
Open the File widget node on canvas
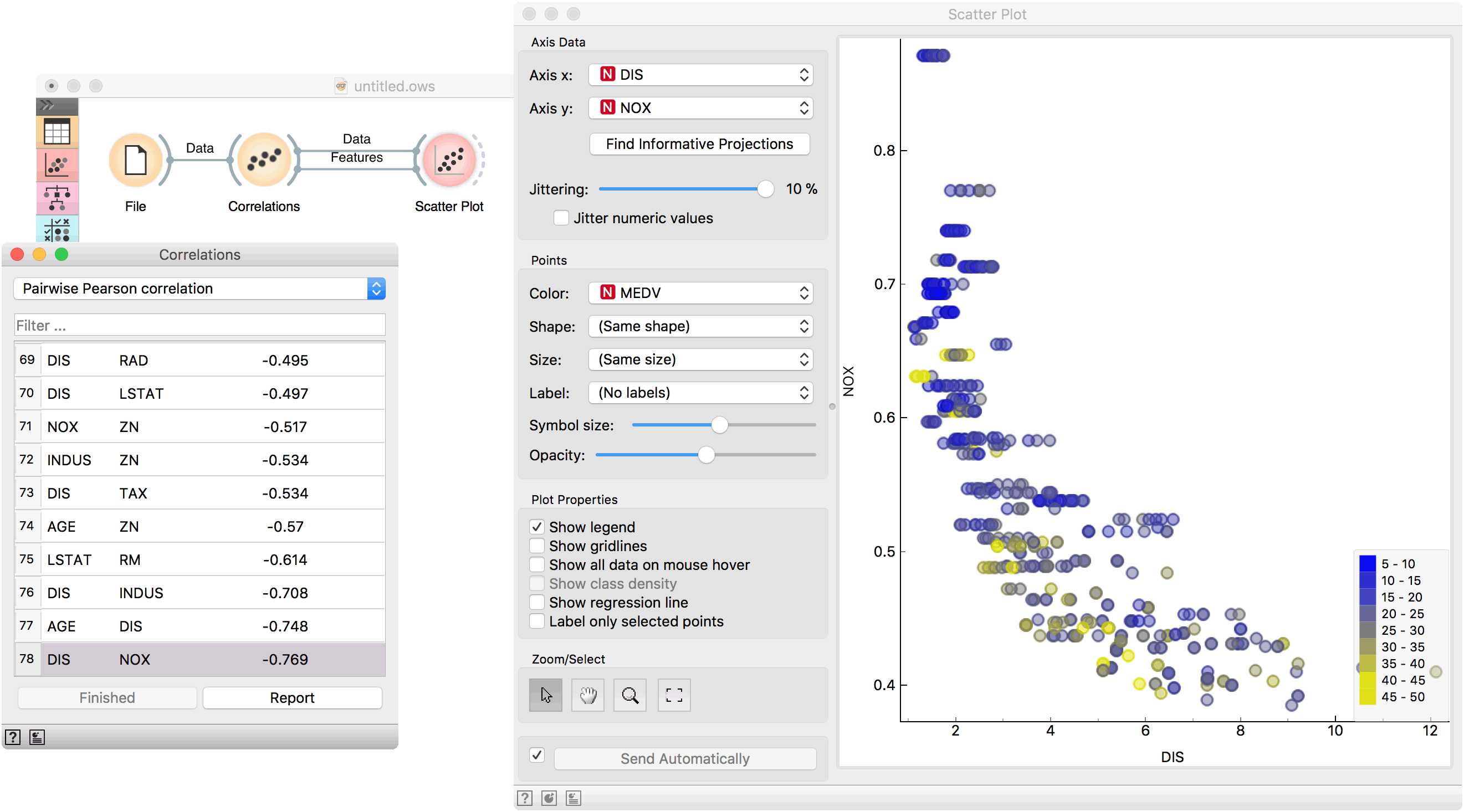(135, 160)
